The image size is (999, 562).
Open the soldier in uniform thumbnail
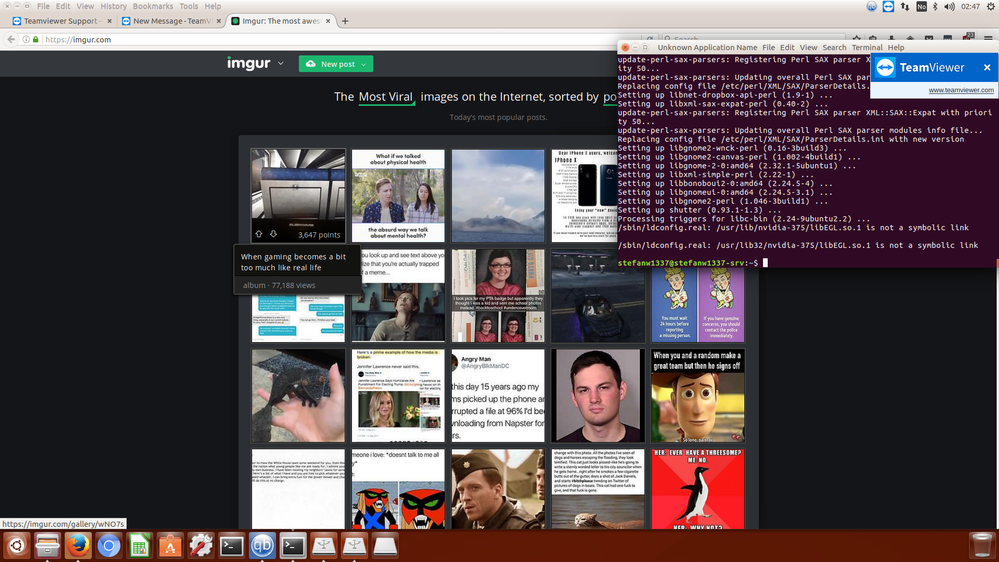point(498,489)
